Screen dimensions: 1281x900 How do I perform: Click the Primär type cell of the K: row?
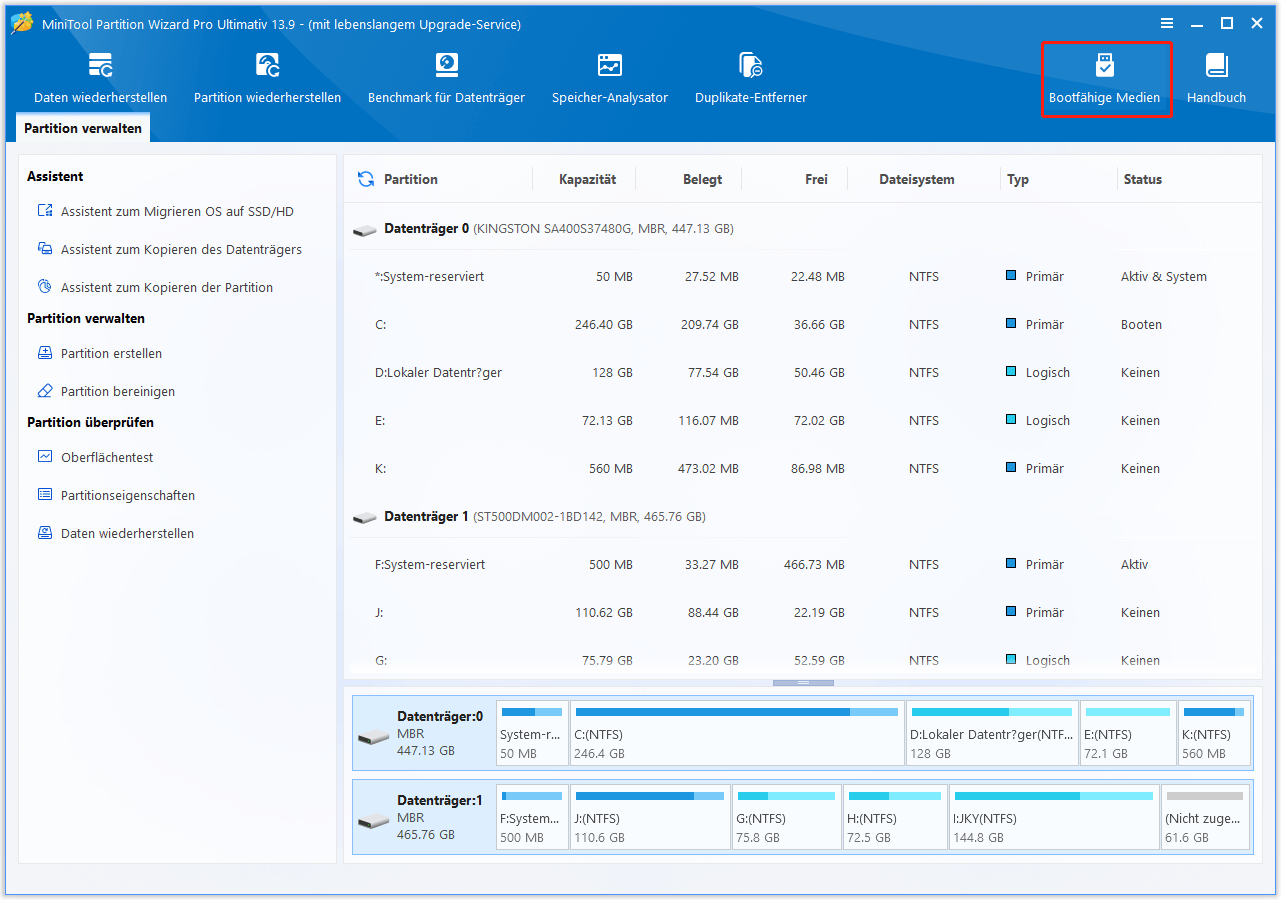point(1035,469)
